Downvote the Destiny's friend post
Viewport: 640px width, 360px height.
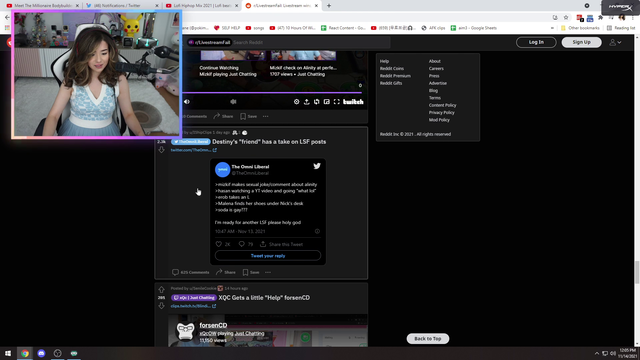tap(162, 150)
